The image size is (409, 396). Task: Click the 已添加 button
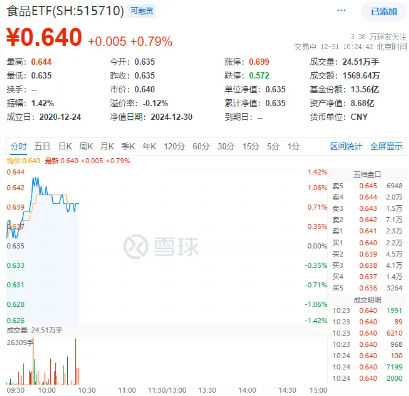pos(384,12)
